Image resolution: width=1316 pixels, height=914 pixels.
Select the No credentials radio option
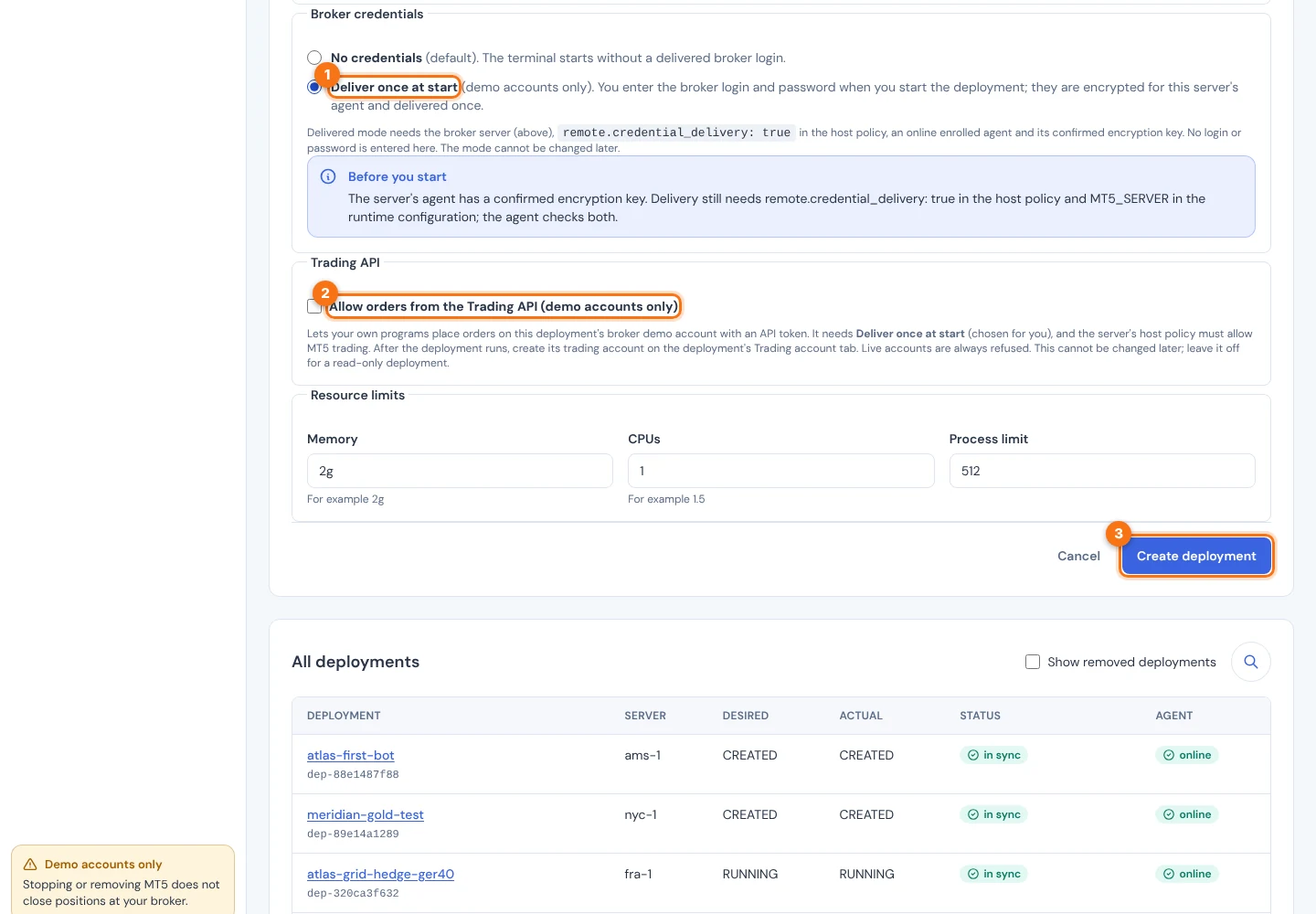[x=314, y=58]
